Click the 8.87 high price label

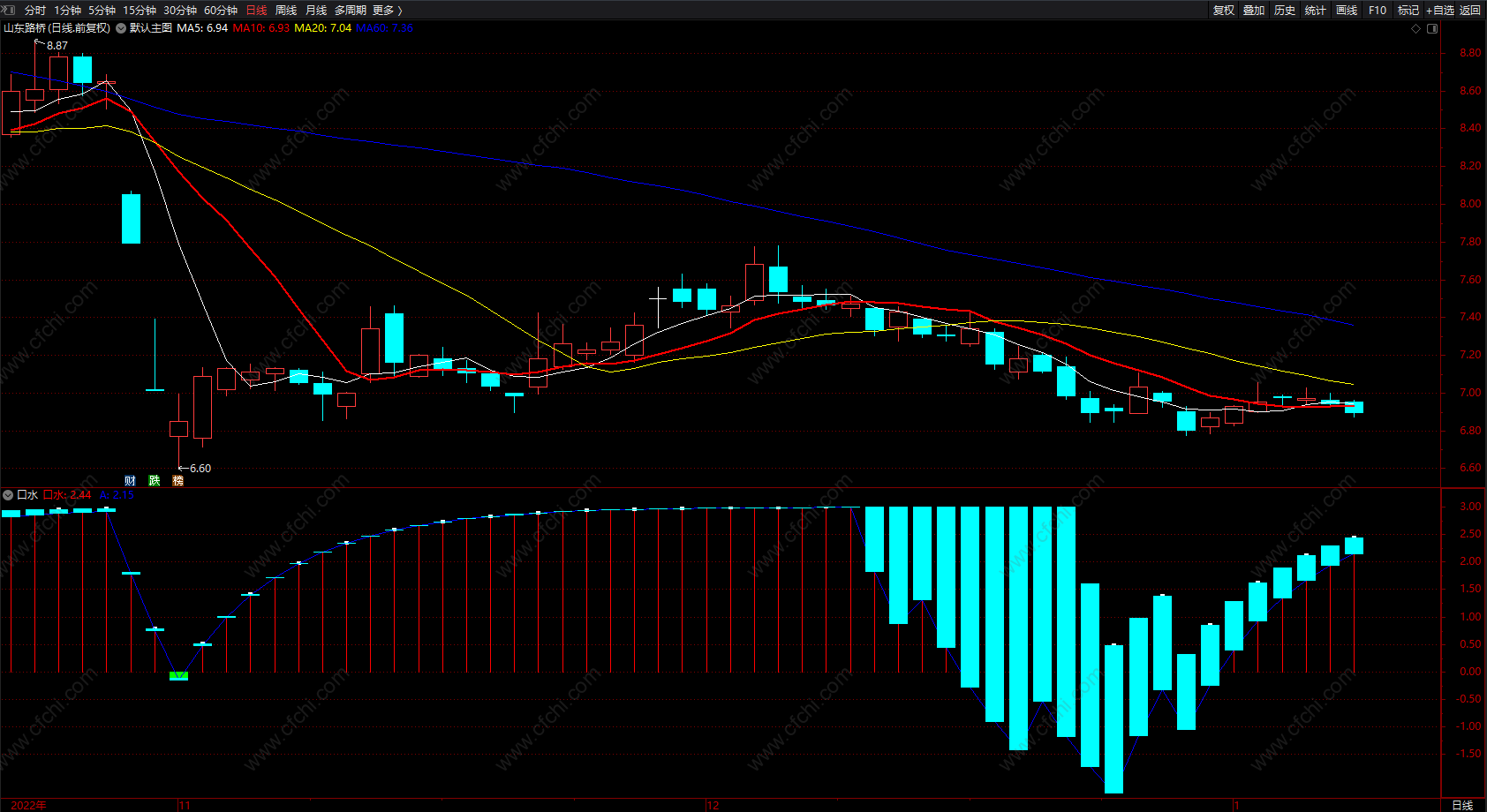(57, 46)
